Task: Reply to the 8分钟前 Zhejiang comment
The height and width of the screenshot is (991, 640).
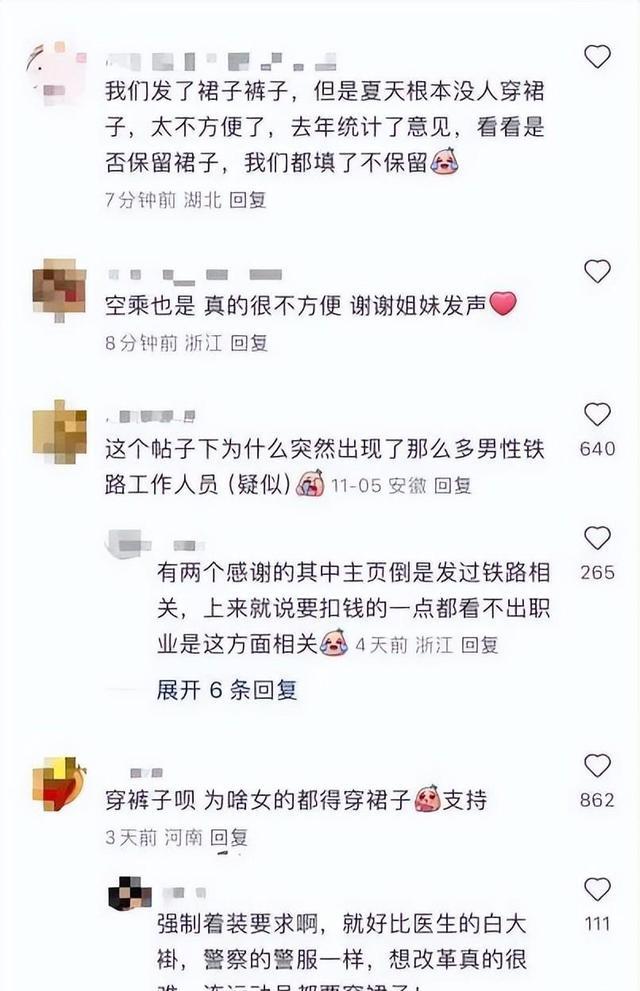Action: pyautogui.click(x=249, y=343)
